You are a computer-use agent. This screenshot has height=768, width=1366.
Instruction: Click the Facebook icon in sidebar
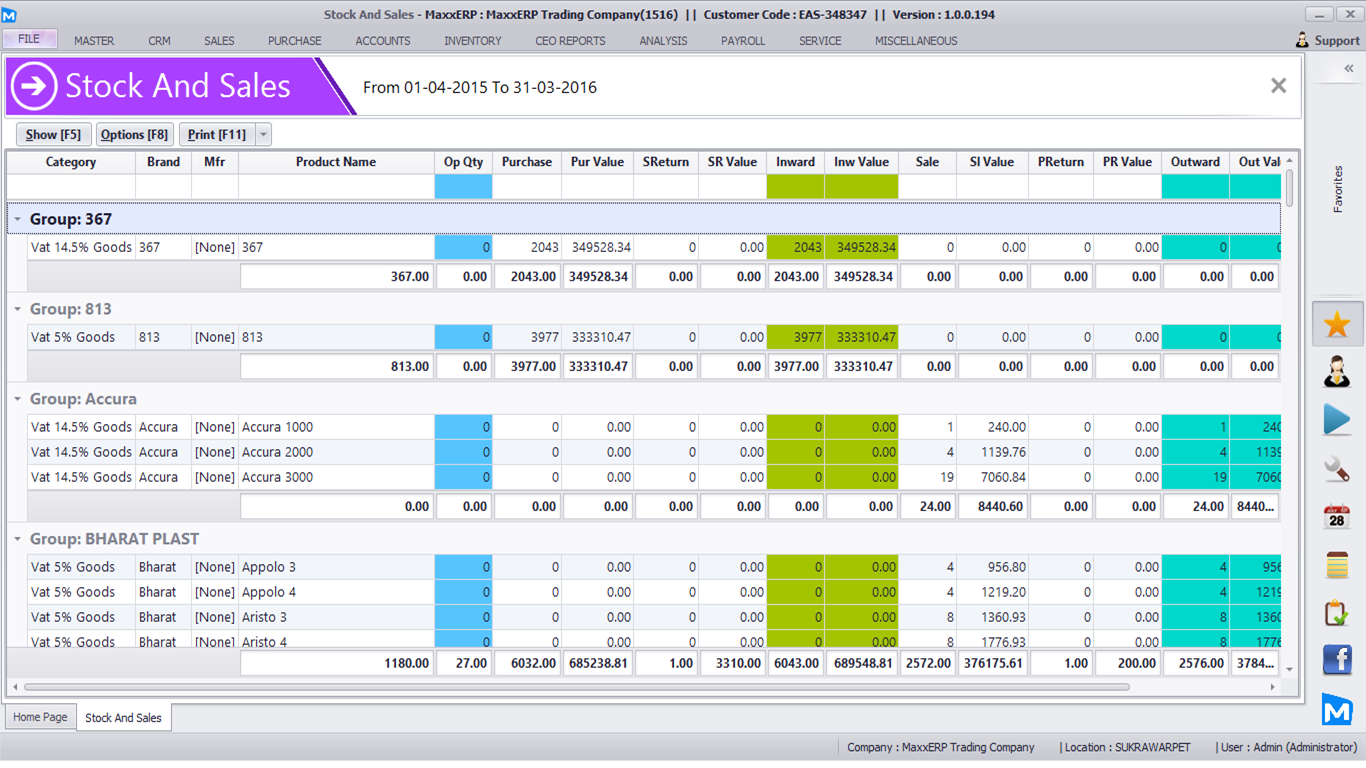(1337, 660)
